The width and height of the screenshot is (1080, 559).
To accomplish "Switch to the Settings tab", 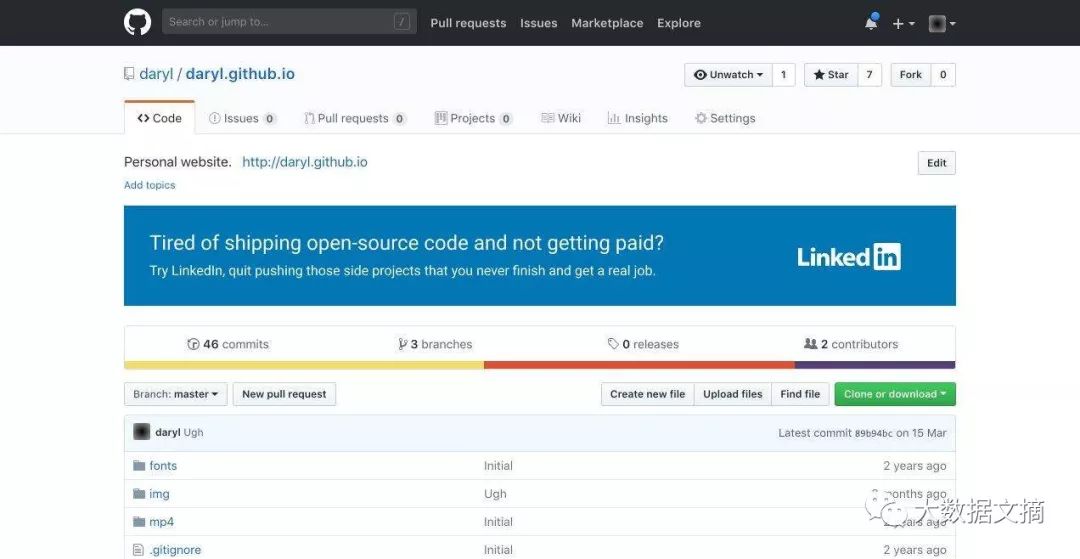I will [725, 118].
